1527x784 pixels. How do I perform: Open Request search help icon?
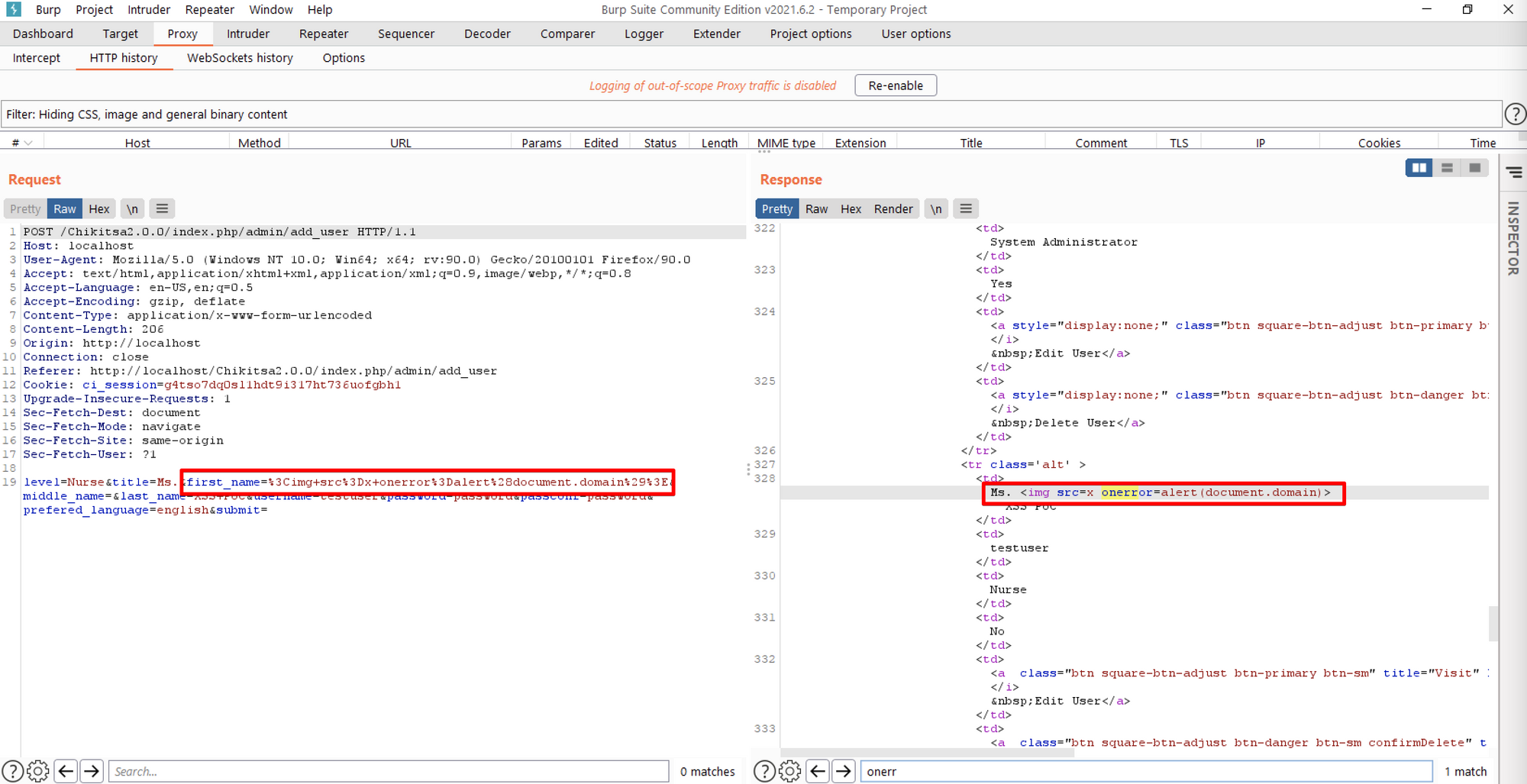coord(13,772)
